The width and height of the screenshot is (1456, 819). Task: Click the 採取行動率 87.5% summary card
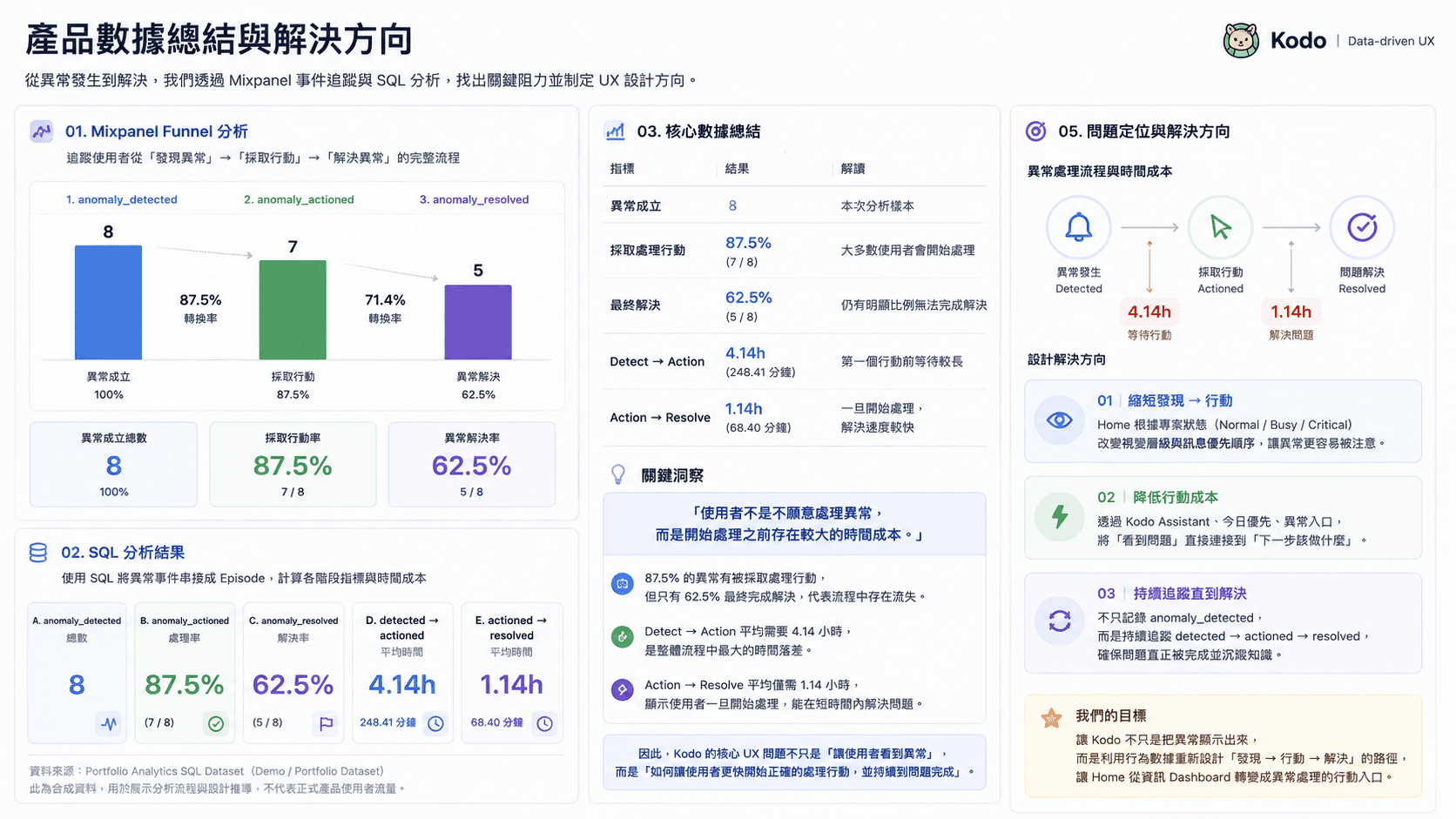[x=293, y=465]
